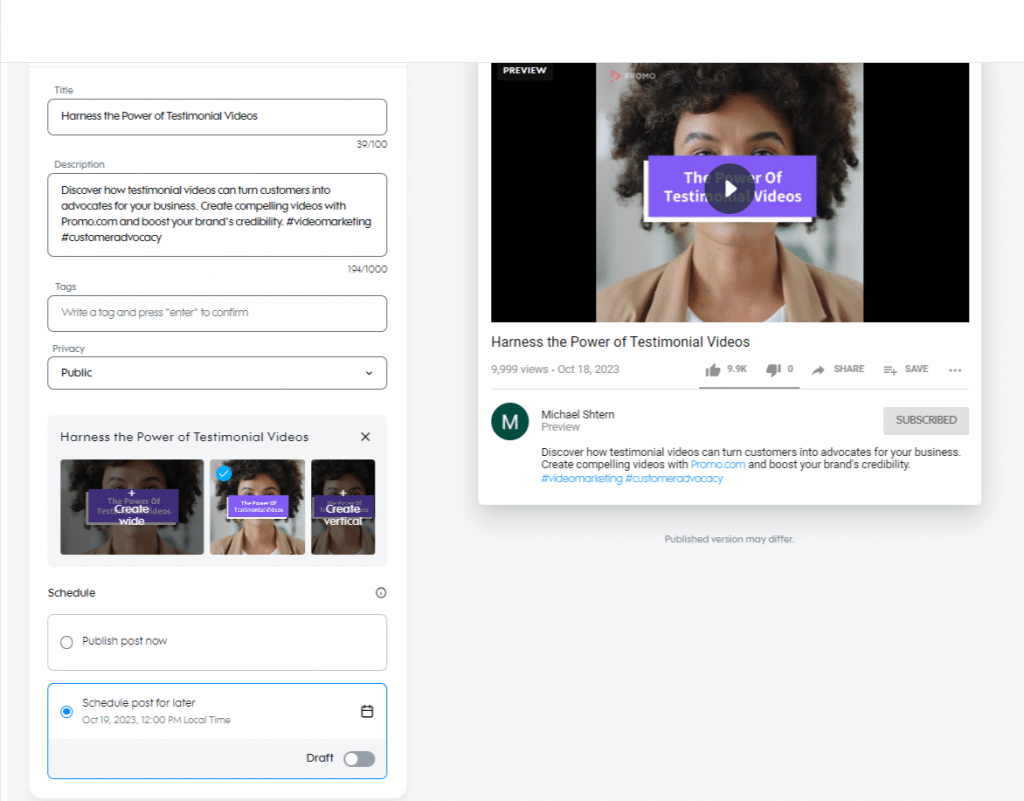Click the SAVE icon below the video
Viewport: 1024px width, 801px height.
point(890,369)
